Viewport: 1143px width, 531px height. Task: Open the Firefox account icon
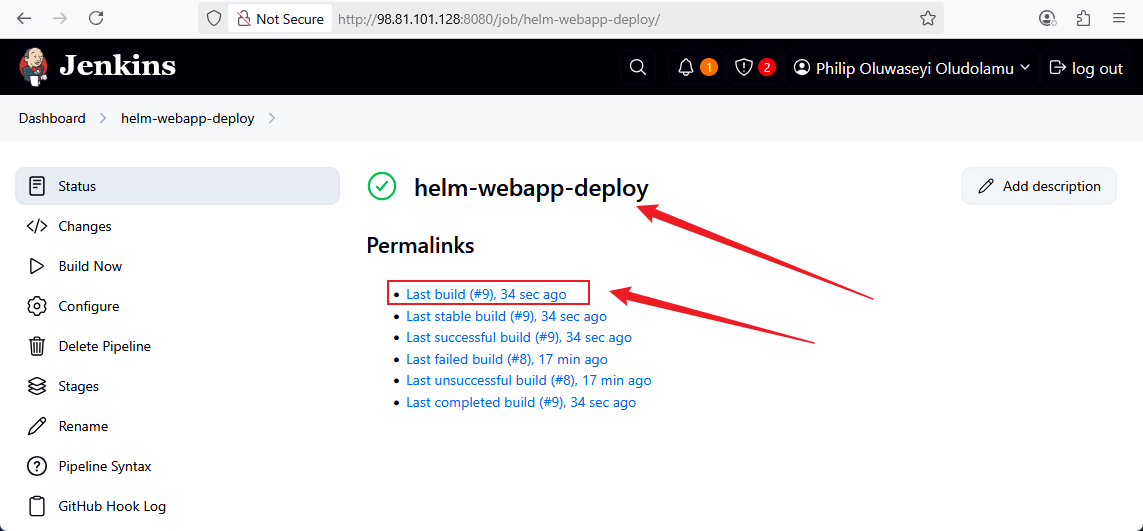tap(1048, 19)
